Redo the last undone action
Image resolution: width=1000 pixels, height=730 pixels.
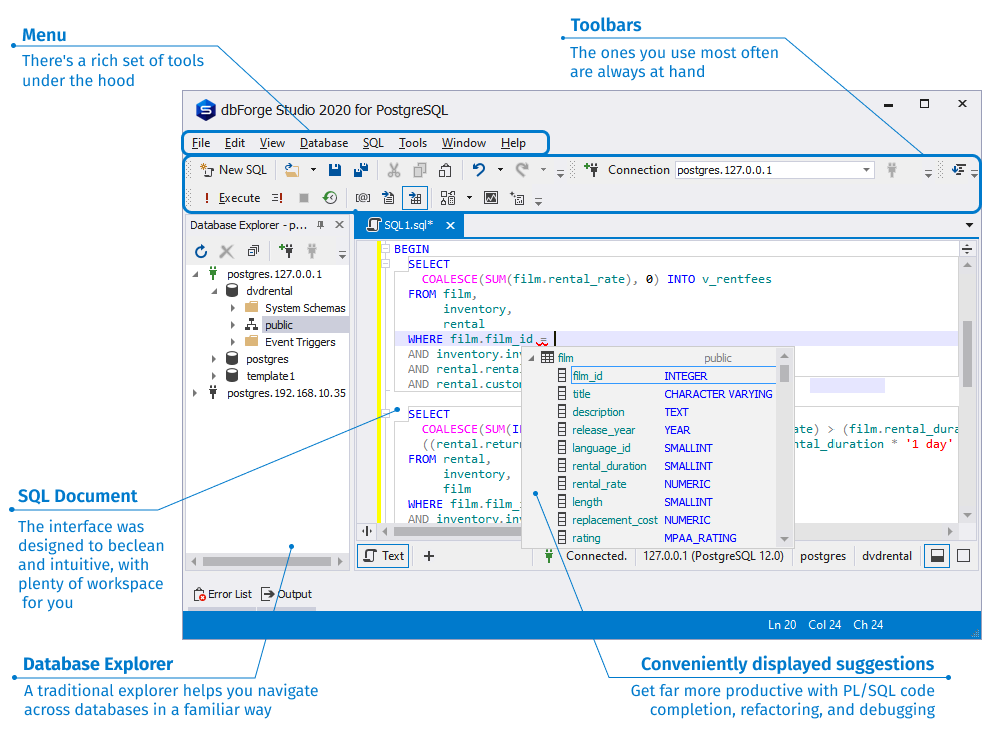click(x=522, y=170)
